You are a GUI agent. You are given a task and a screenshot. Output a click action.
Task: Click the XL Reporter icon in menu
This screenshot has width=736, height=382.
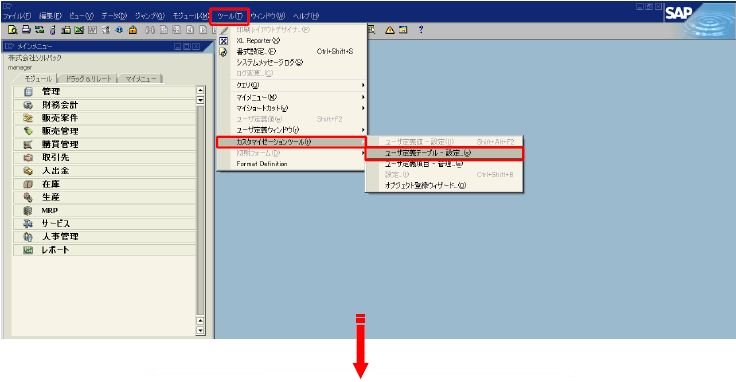[x=223, y=41]
